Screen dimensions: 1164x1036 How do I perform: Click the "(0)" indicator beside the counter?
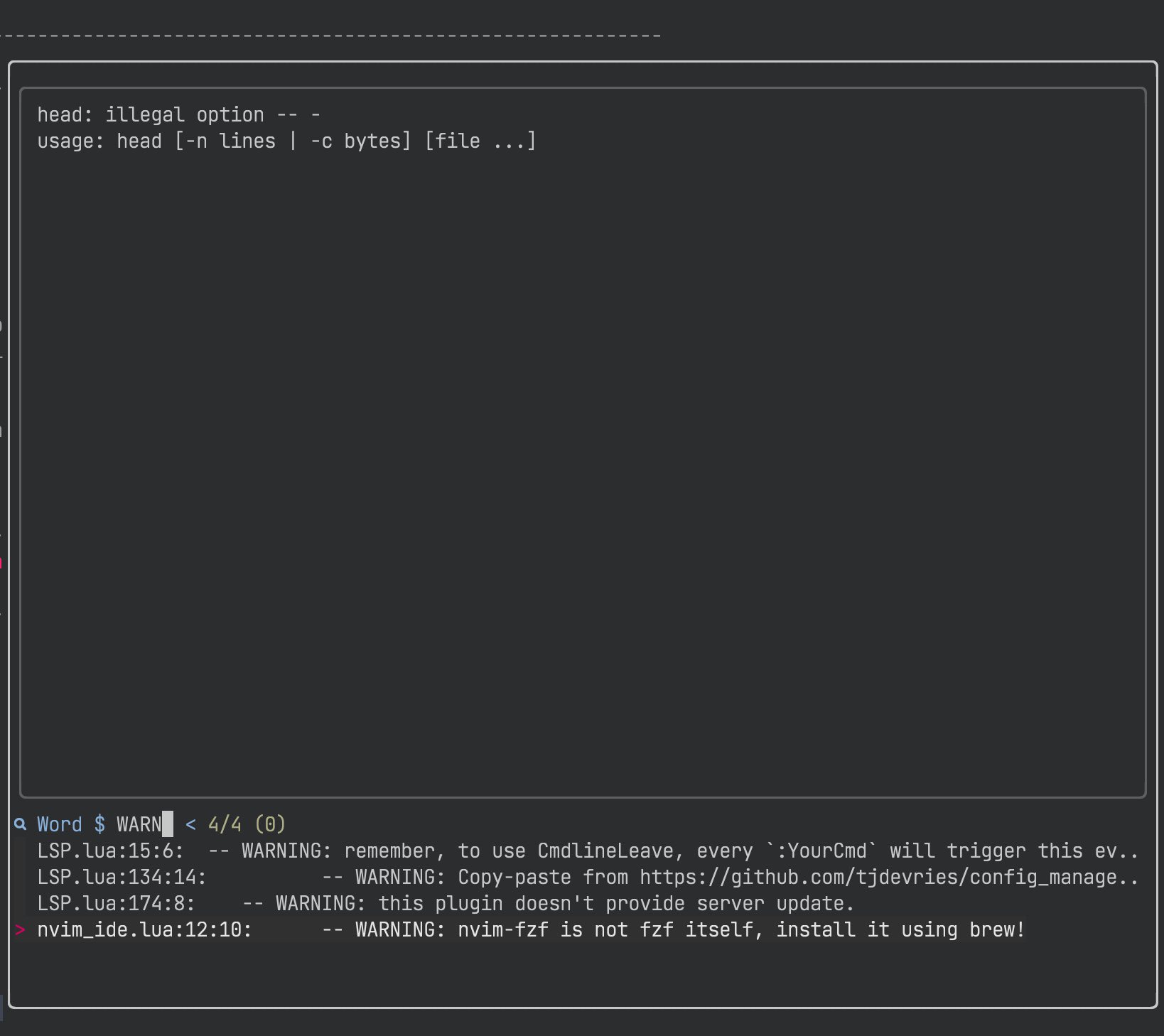coord(271,824)
